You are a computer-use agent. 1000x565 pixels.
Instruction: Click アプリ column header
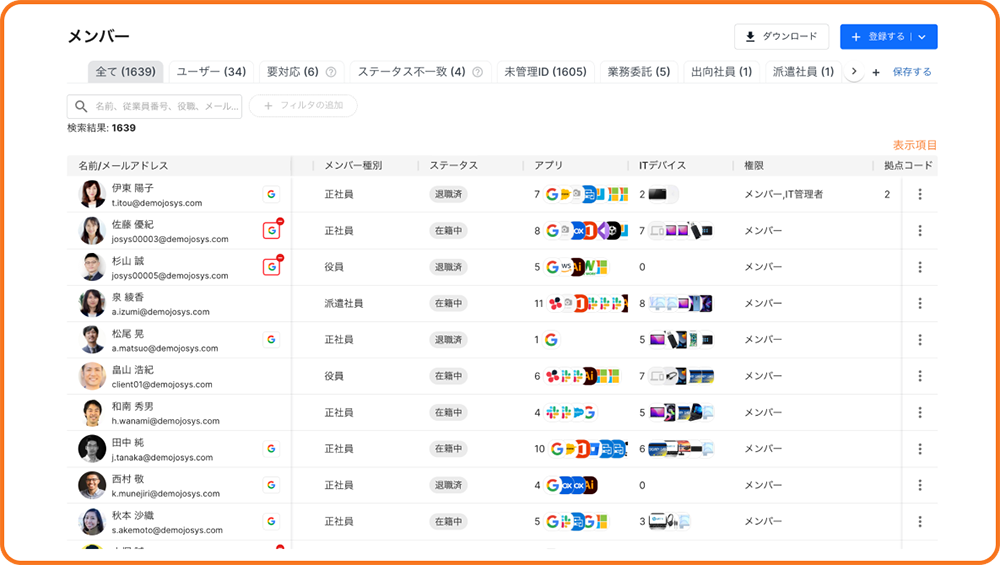548,166
